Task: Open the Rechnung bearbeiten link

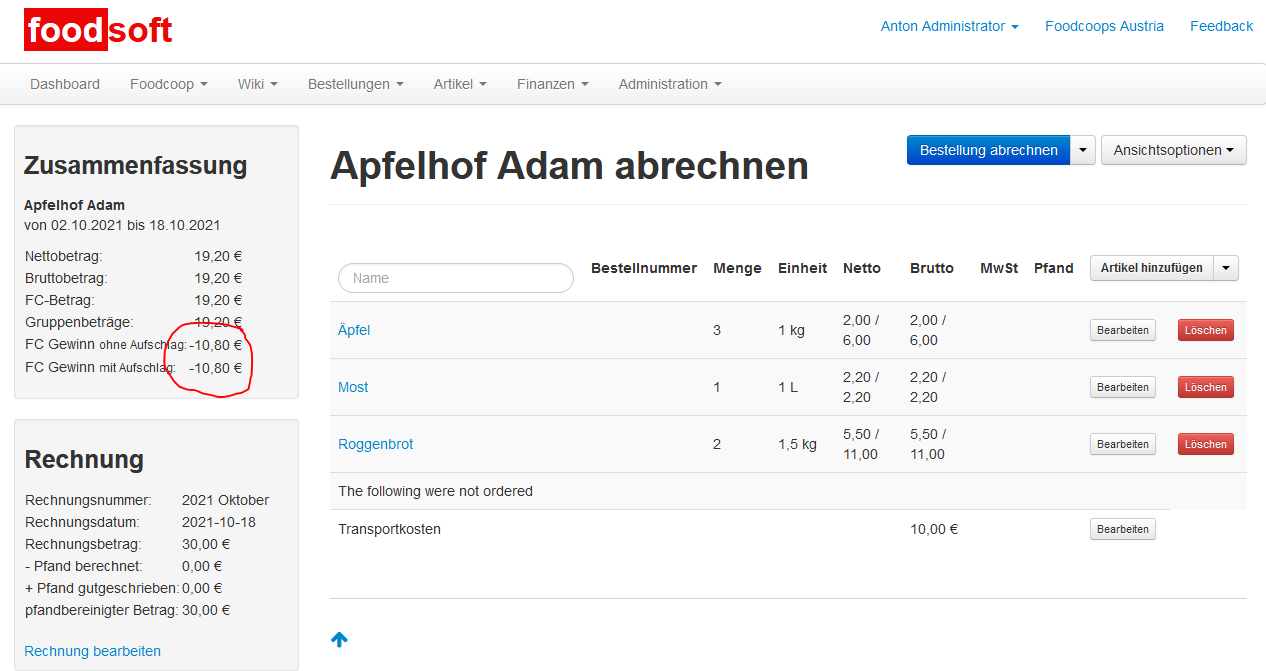Action: point(92,651)
